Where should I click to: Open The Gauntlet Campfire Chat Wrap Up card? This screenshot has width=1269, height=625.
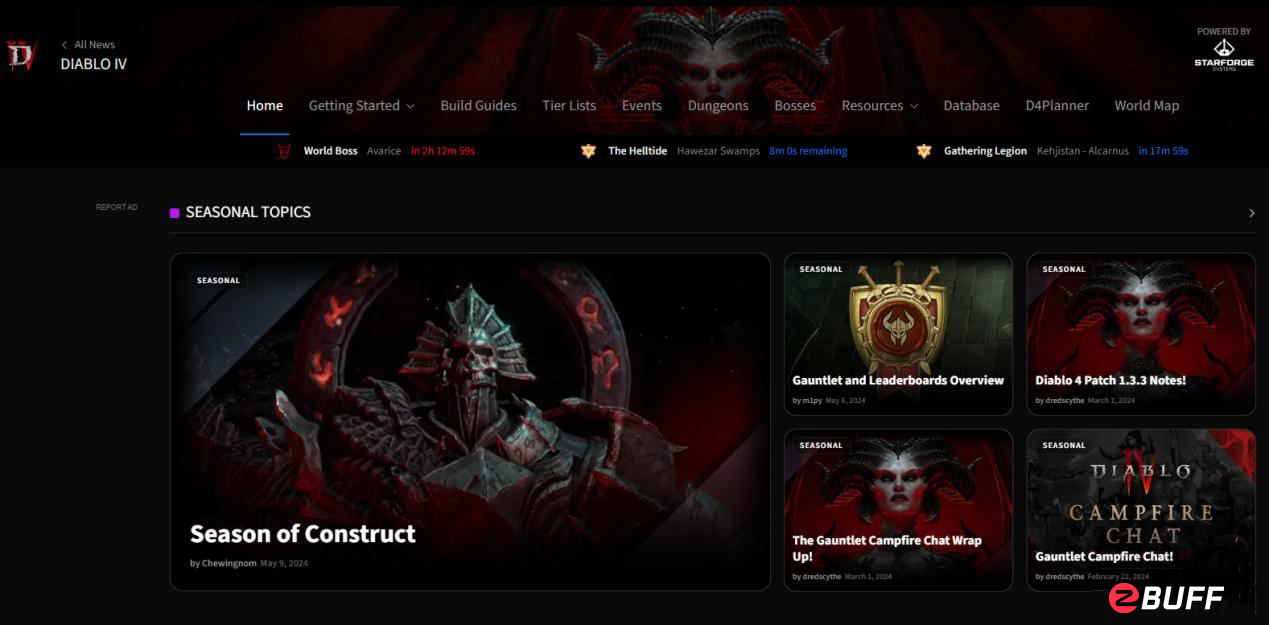898,510
